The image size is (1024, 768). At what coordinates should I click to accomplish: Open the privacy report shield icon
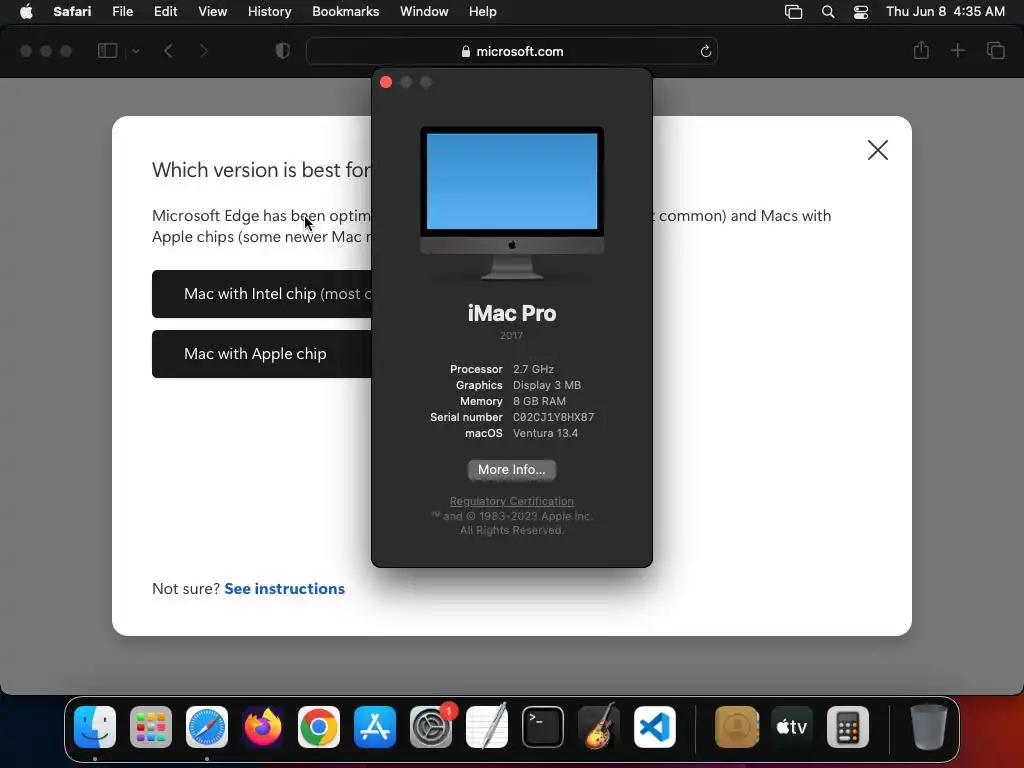pos(282,51)
